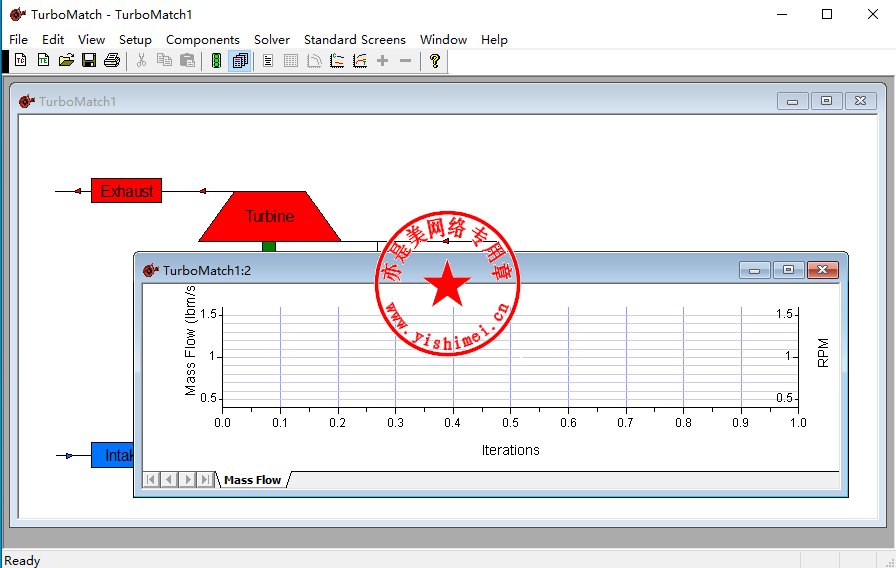The width and height of the screenshot is (896, 568).
Task: Go to first tab with the arrow button
Action: [151, 479]
